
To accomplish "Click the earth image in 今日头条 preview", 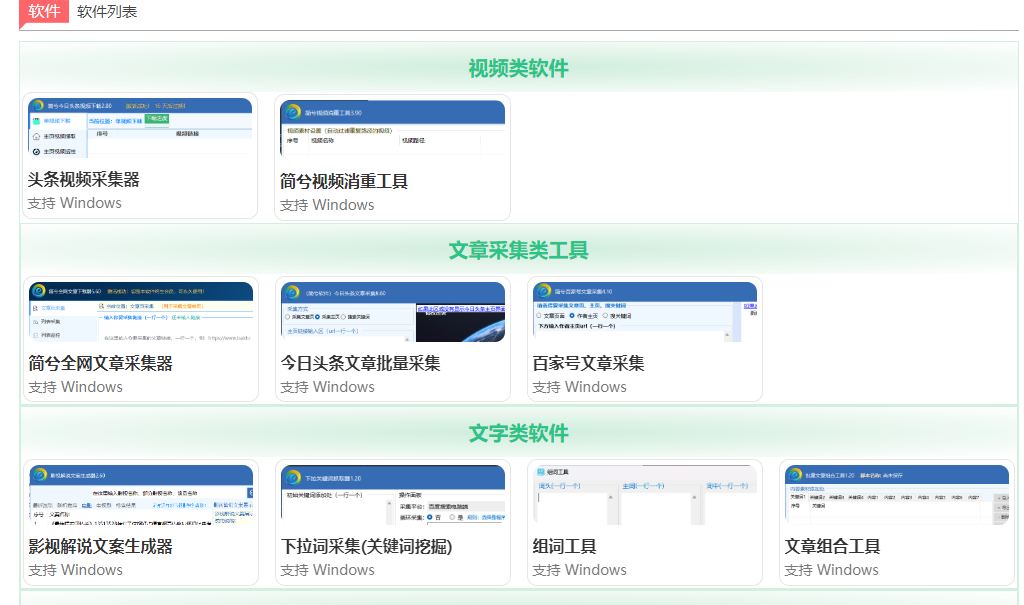I will click(460, 323).
